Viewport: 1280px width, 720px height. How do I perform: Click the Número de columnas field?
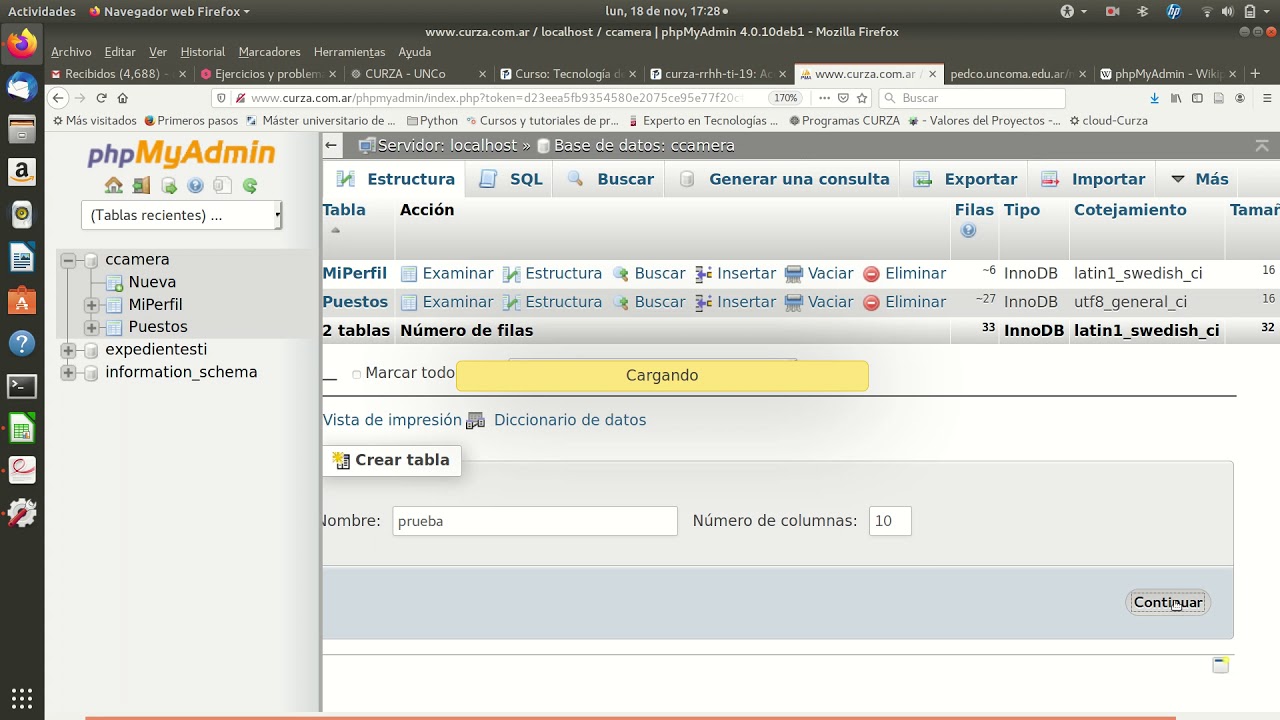[890, 521]
